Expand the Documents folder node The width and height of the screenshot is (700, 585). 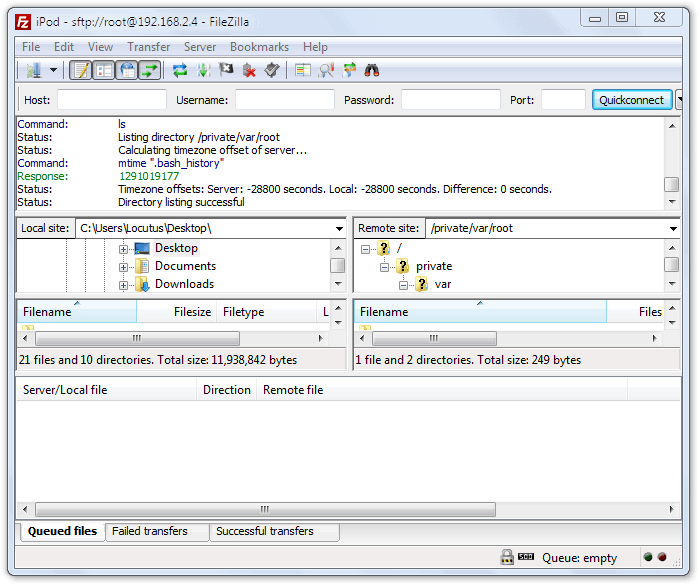point(123,267)
